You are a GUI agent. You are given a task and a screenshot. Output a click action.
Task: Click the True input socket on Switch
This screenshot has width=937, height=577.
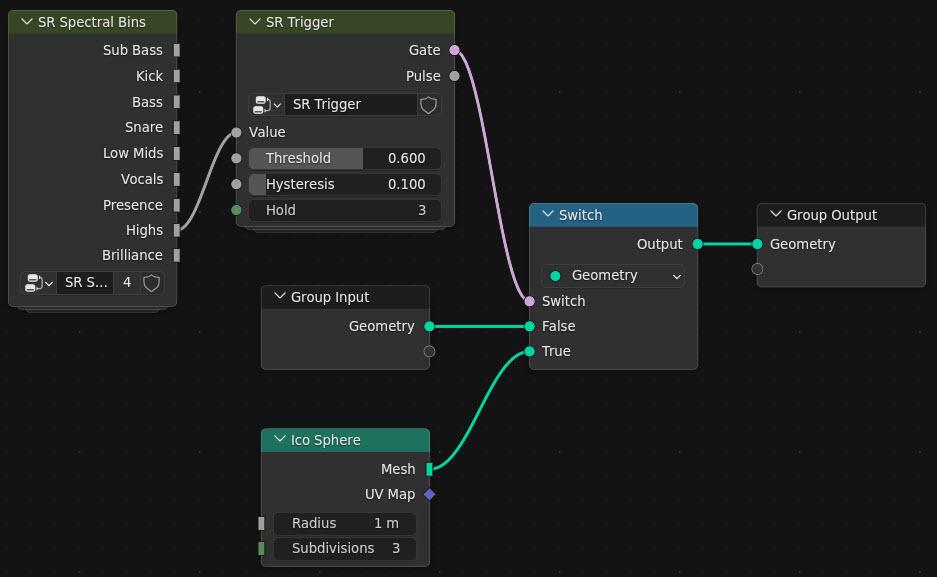click(529, 351)
